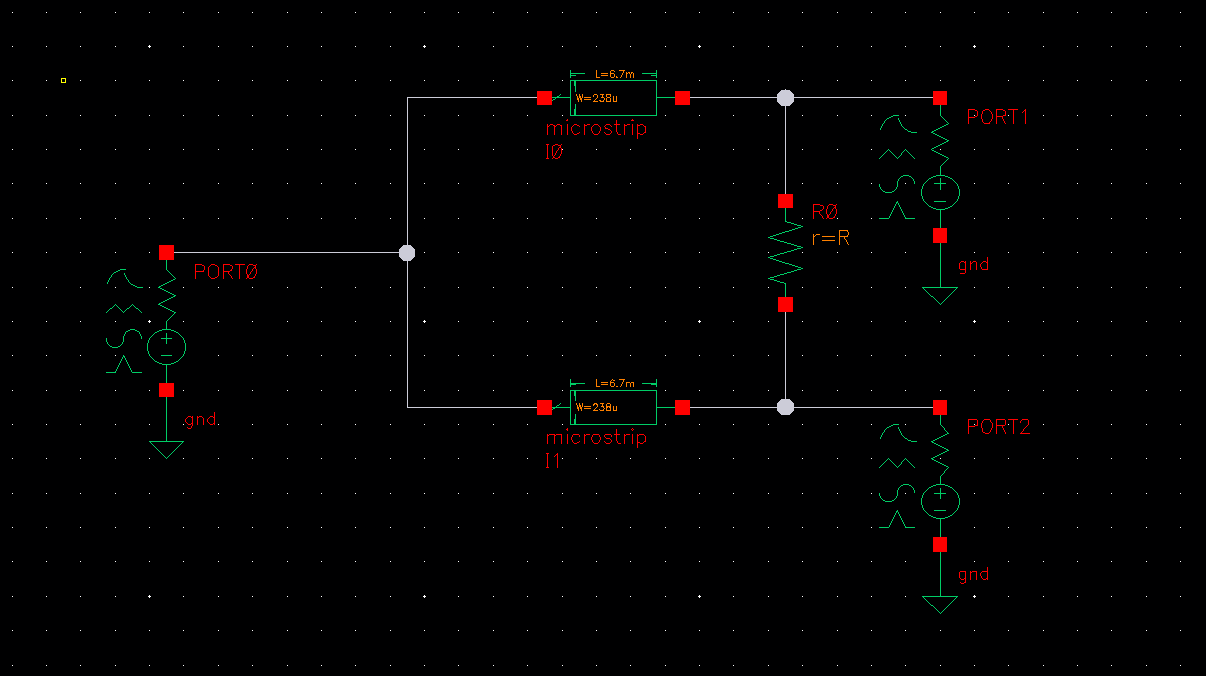Screen dimensions: 1206x676
Task: Select the ground symbol under PORT0
Action: coord(166,449)
